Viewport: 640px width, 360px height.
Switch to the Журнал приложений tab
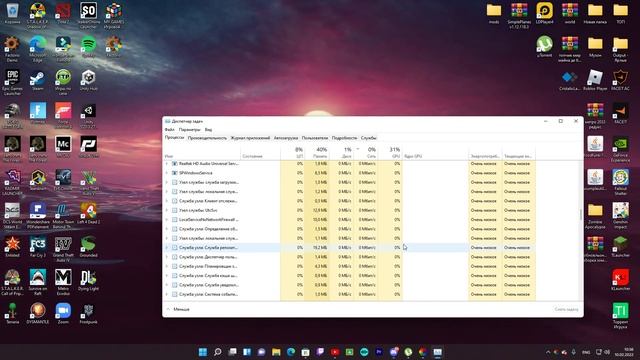pos(250,138)
